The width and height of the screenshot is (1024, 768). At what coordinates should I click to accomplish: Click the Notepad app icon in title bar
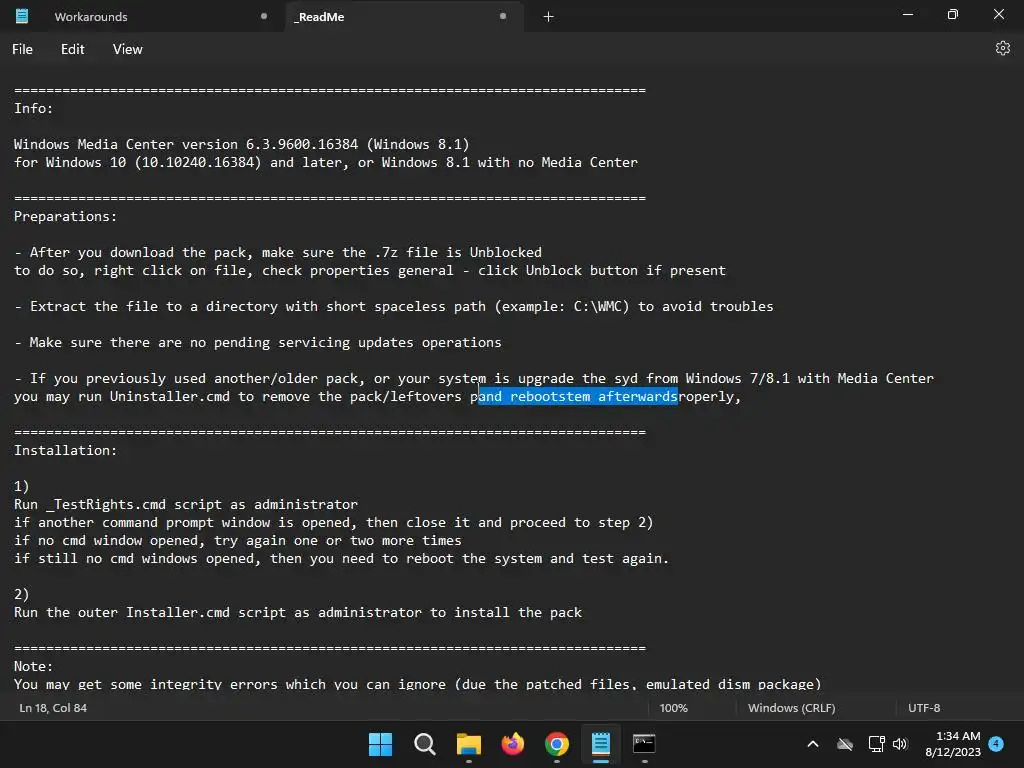(22, 16)
